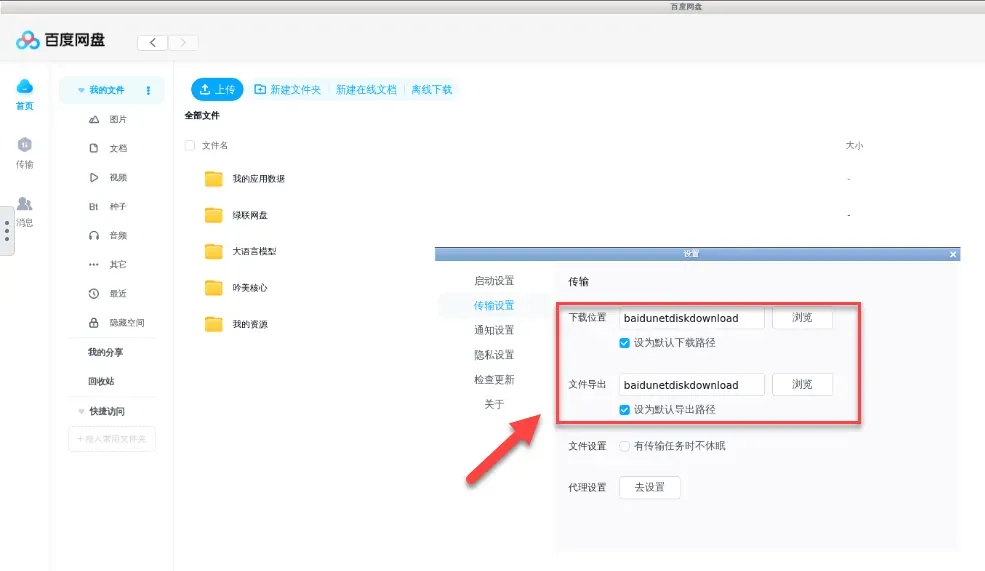Collapse the 快捷访问 section arrow
985x571 pixels.
coord(81,411)
